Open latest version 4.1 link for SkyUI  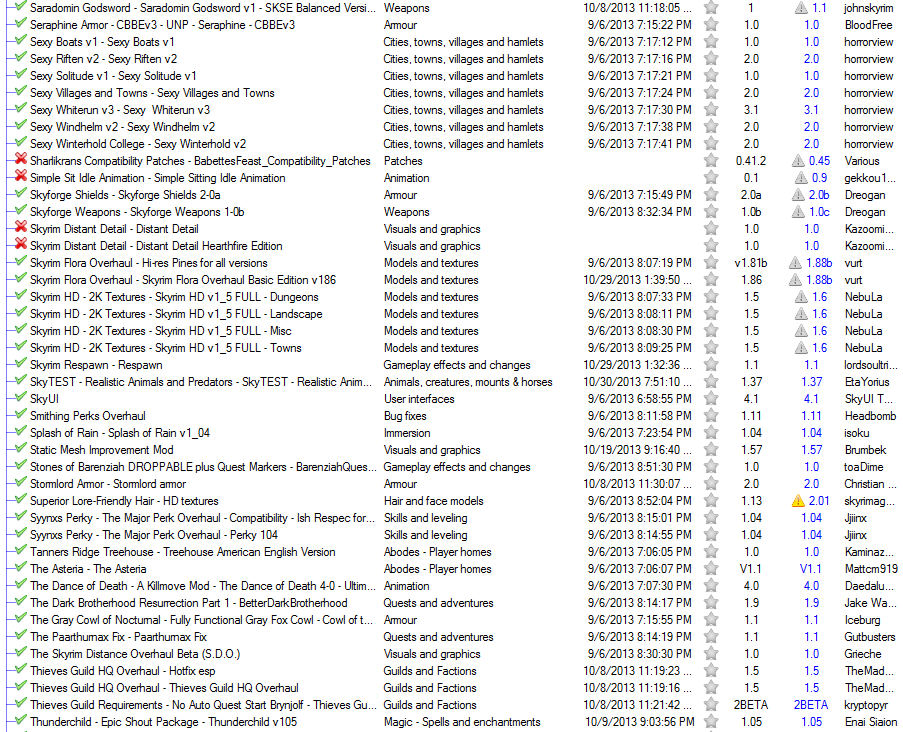click(x=811, y=399)
